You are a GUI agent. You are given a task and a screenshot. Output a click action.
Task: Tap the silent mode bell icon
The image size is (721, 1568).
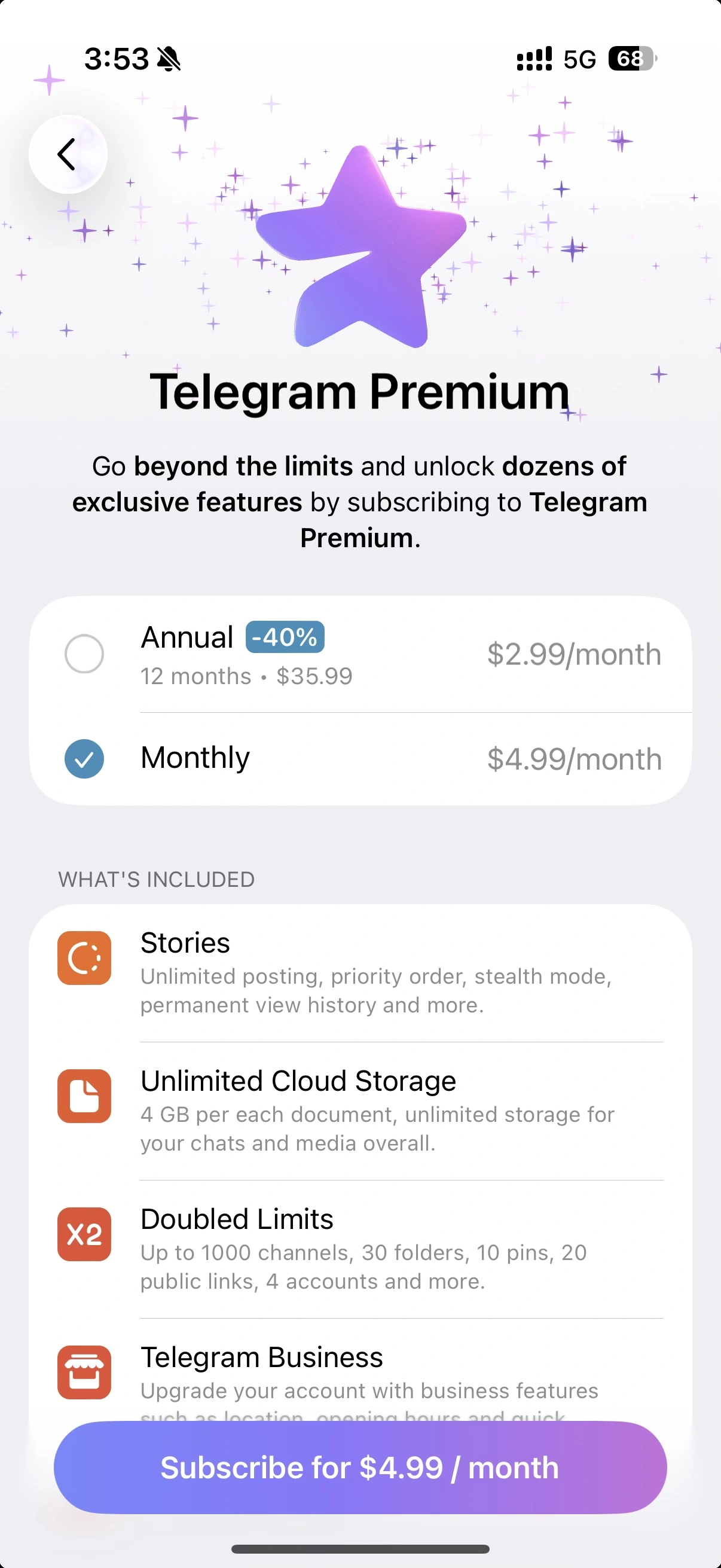[x=169, y=60]
